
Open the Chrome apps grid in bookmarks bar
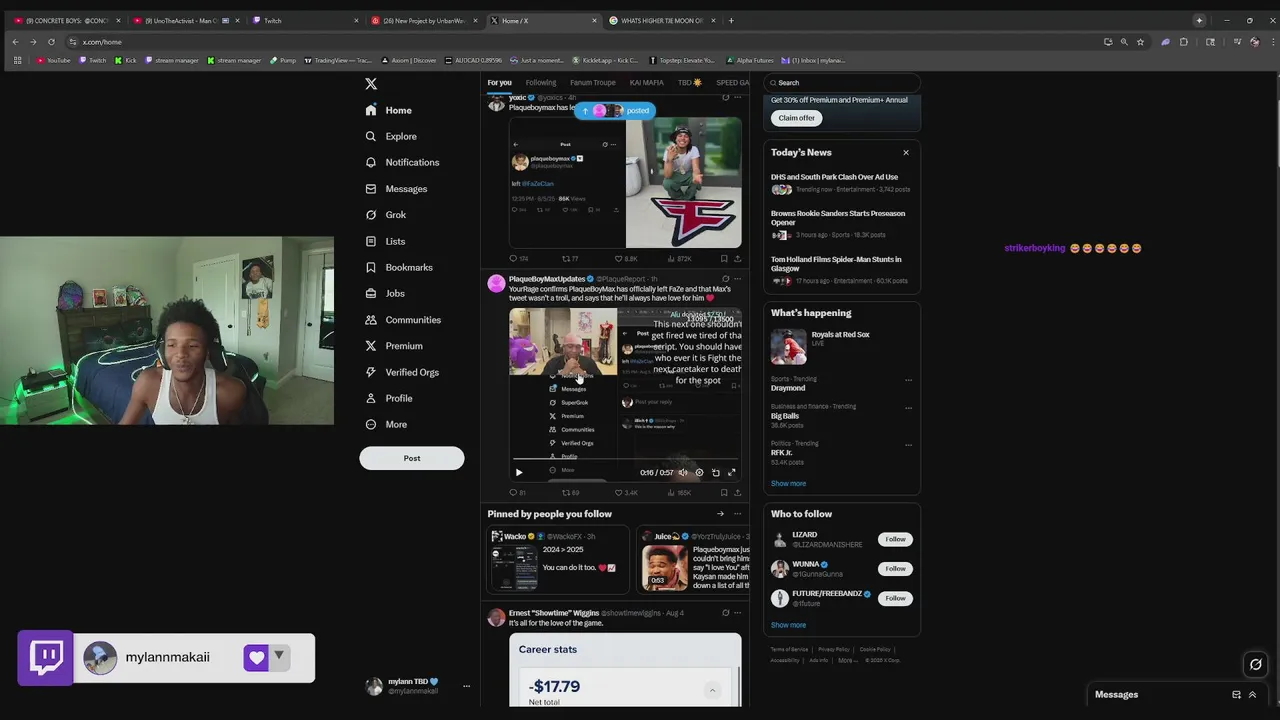coord(17,60)
